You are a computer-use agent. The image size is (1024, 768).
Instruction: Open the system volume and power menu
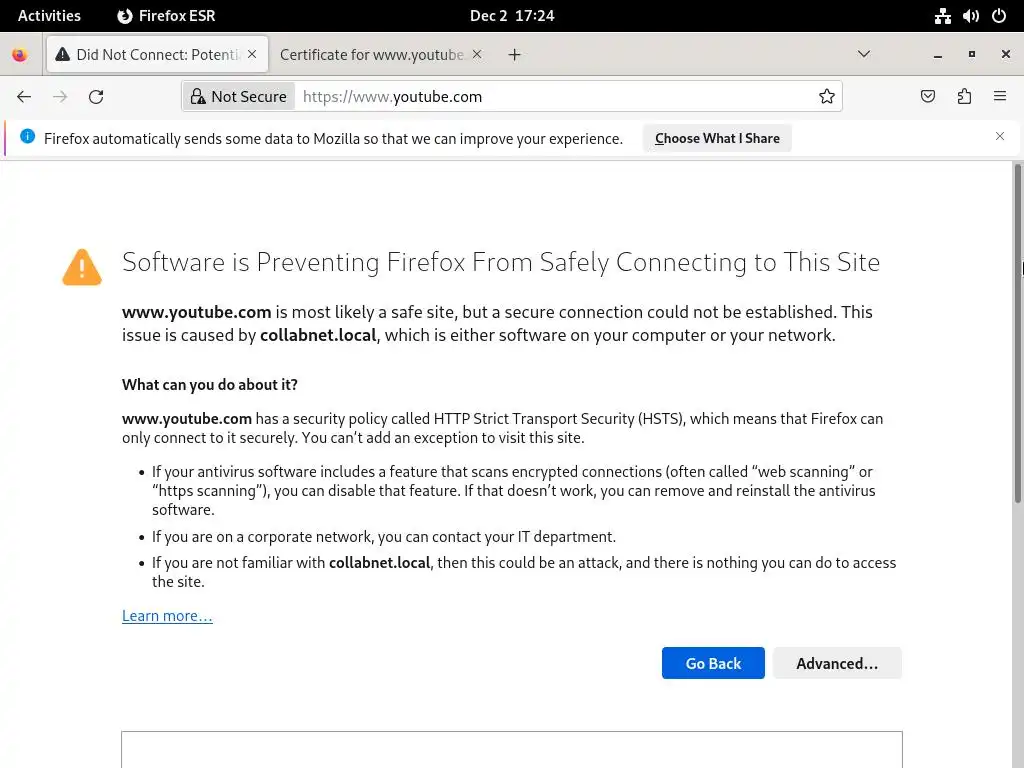point(970,15)
